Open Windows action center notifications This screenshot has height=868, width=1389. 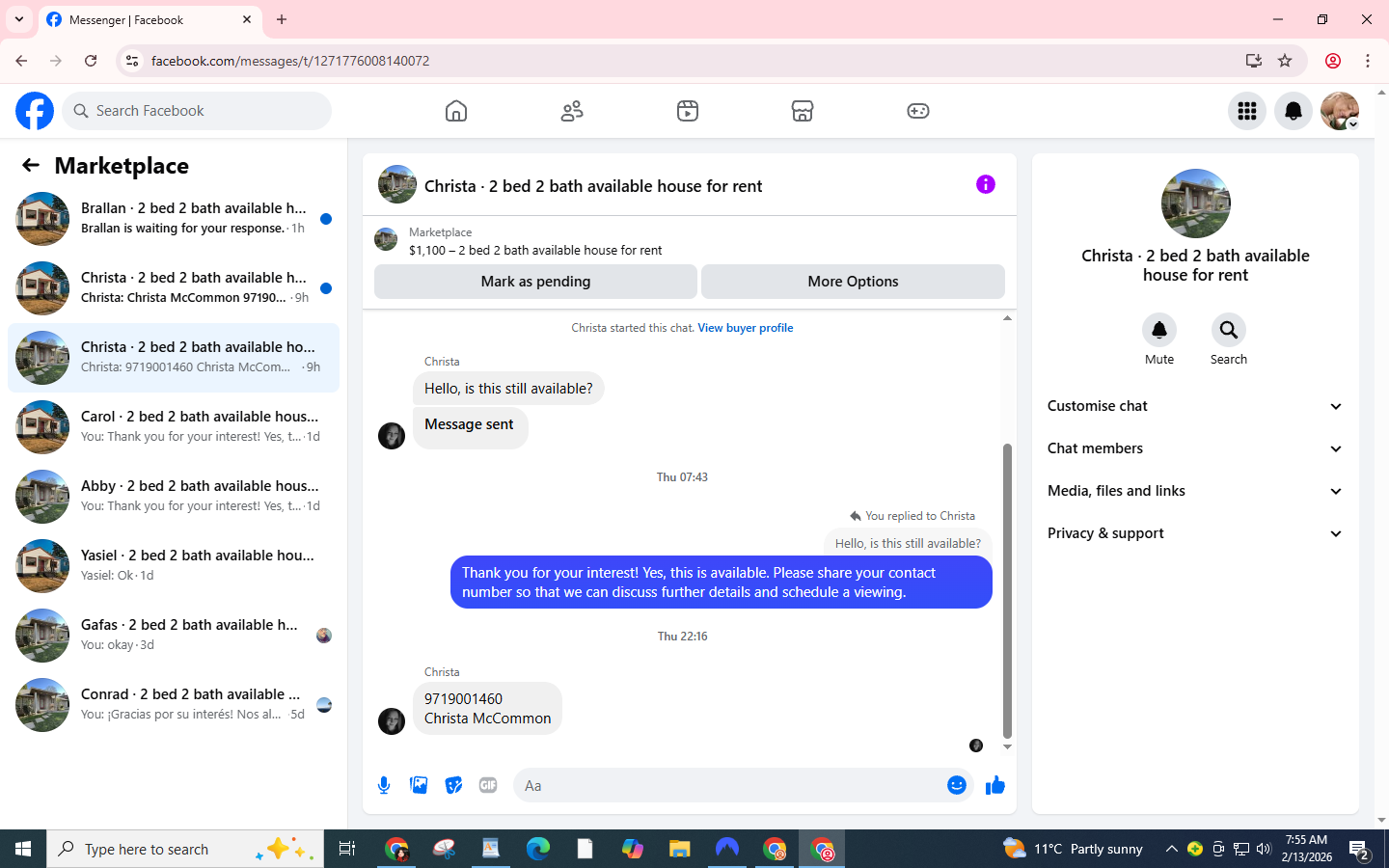pos(1360,849)
